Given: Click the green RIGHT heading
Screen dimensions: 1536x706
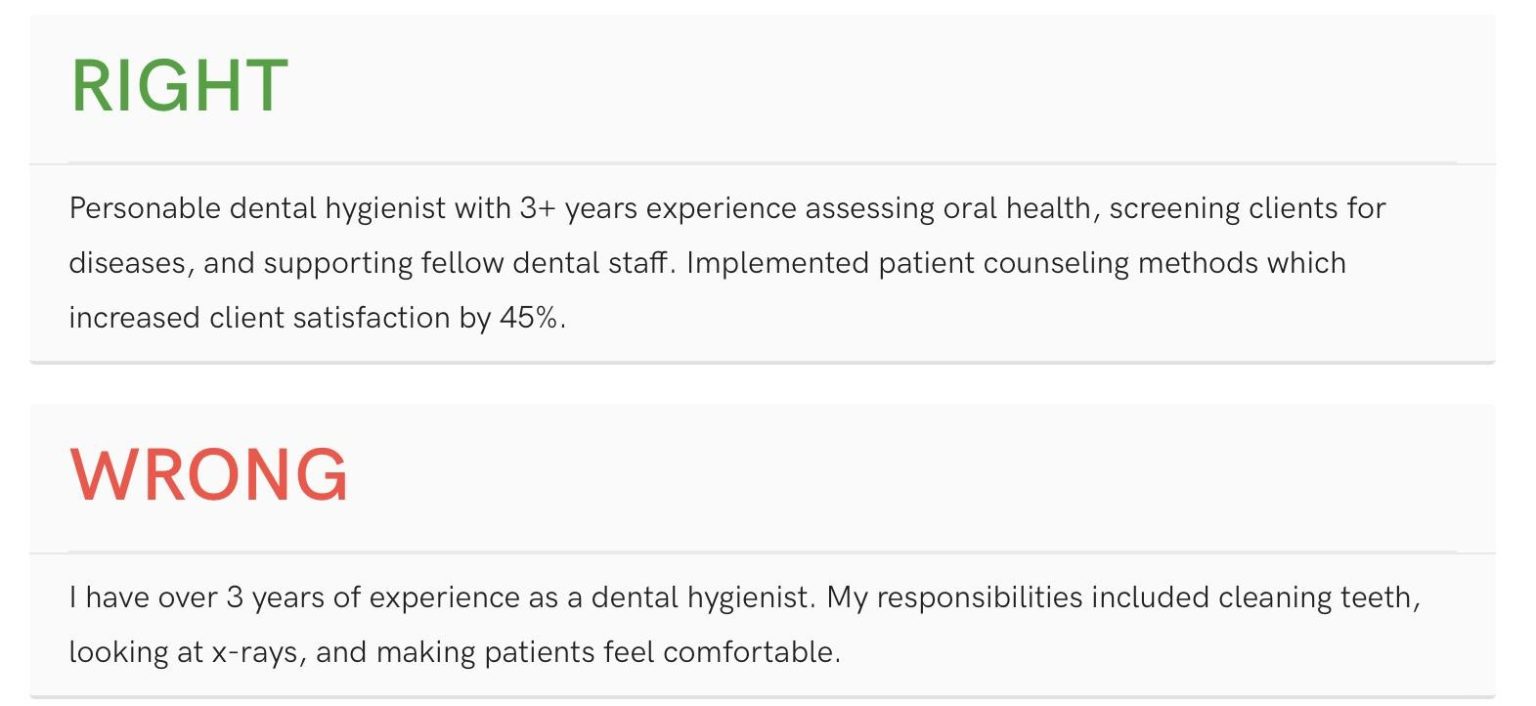Looking at the screenshot, I should (180, 86).
